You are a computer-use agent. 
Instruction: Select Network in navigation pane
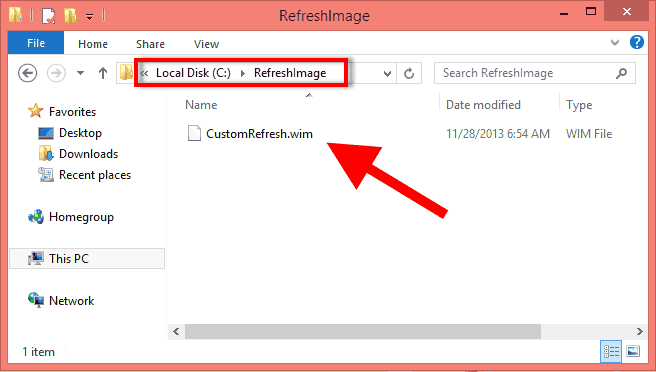[72, 300]
